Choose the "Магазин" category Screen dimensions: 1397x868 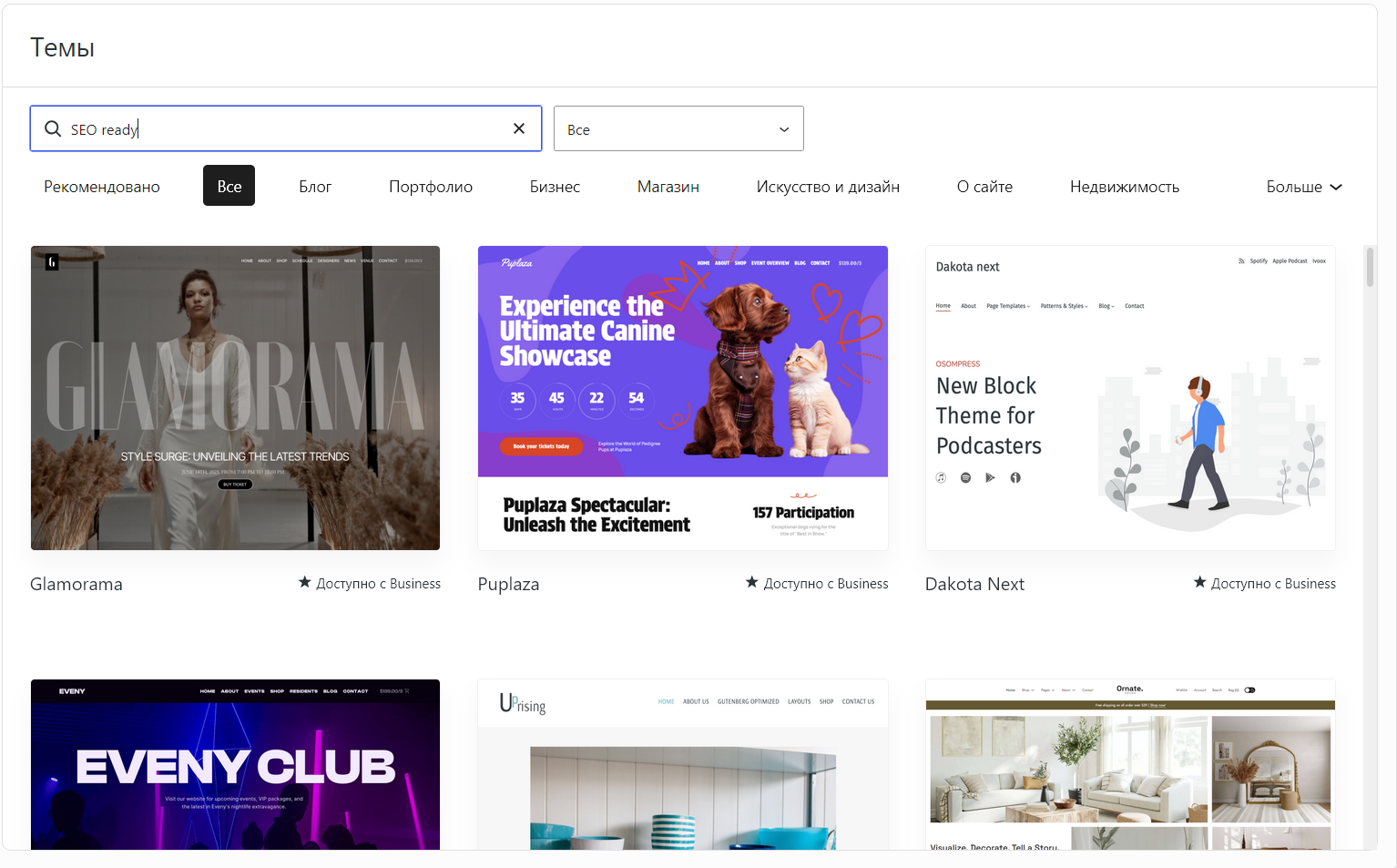(668, 186)
